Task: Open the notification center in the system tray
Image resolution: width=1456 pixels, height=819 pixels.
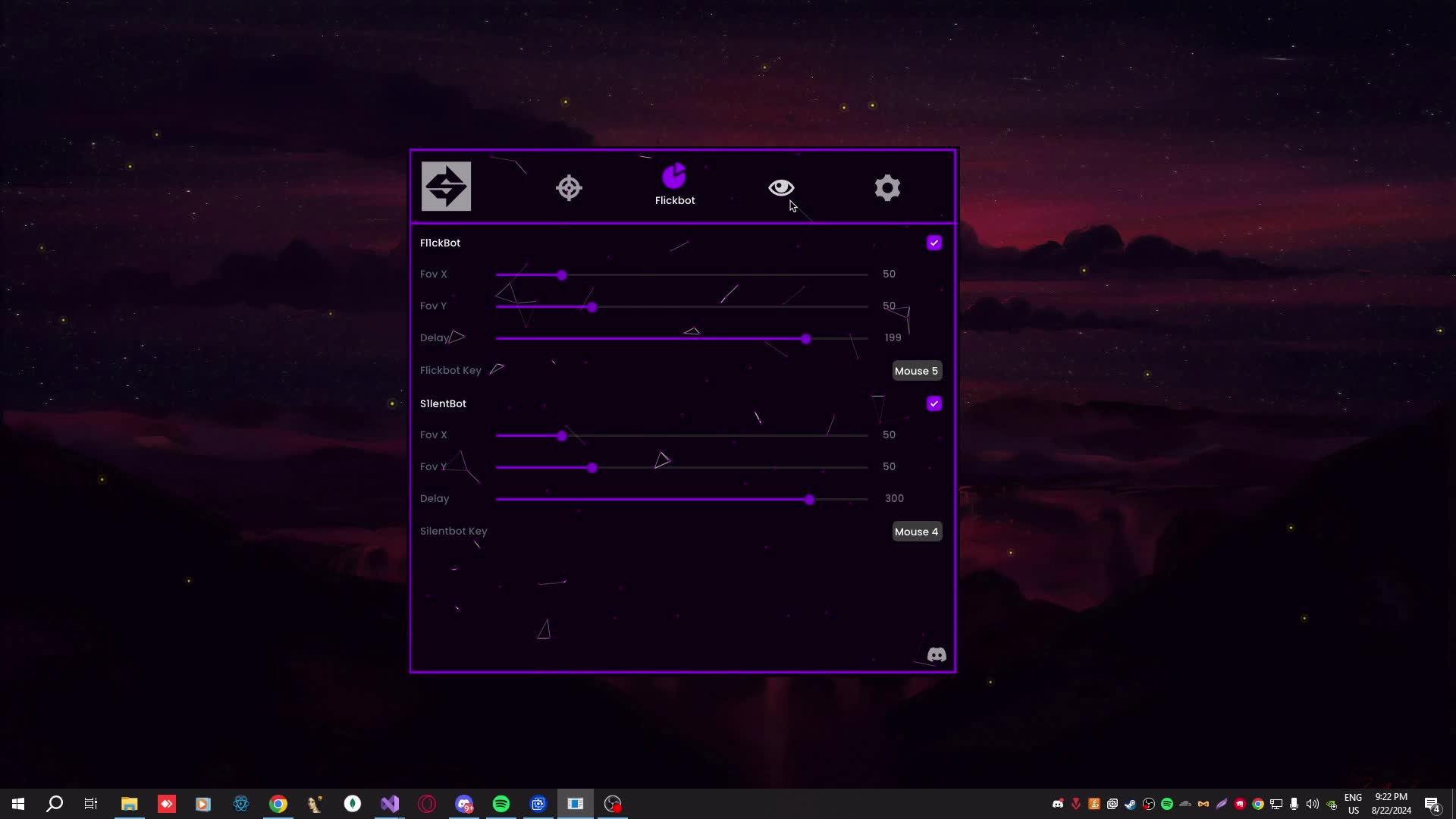Action: click(x=1432, y=803)
